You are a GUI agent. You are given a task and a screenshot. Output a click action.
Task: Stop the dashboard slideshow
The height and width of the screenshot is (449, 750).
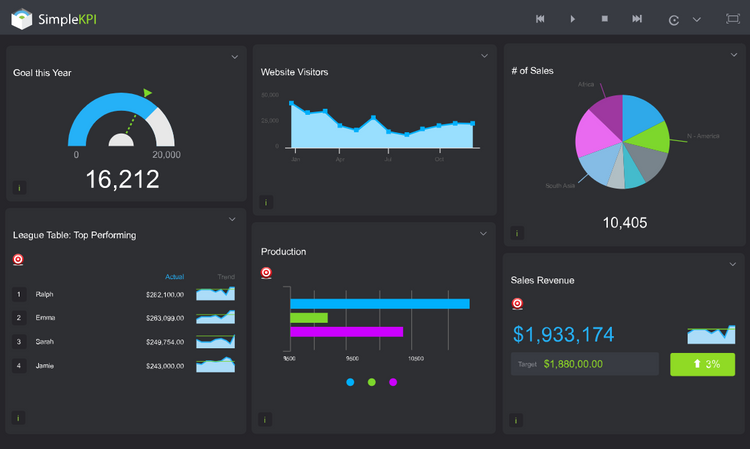(x=605, y=19)
